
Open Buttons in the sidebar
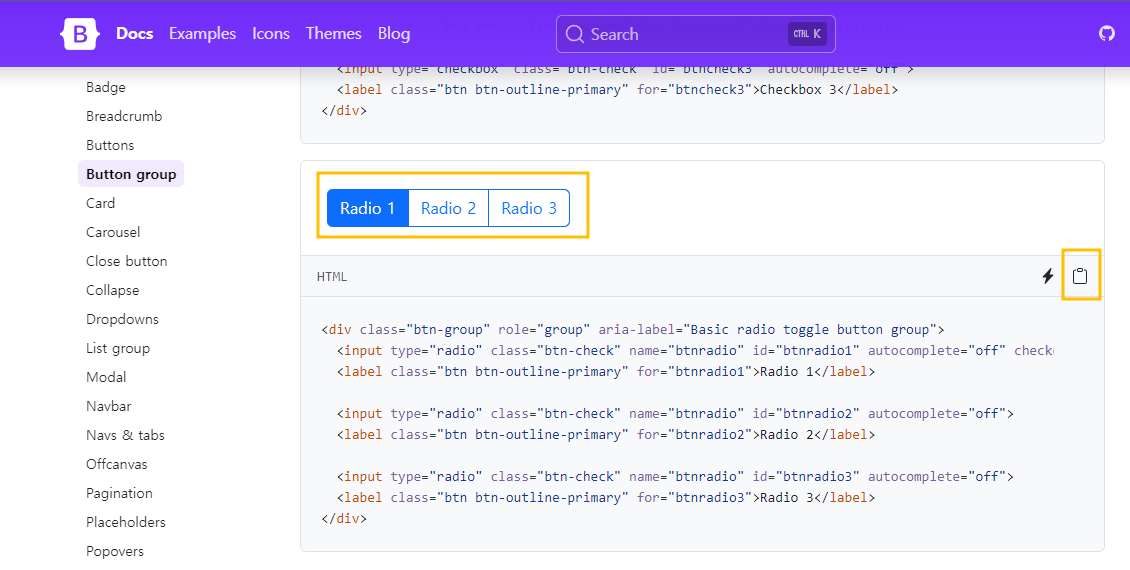(x=110, y=145)
